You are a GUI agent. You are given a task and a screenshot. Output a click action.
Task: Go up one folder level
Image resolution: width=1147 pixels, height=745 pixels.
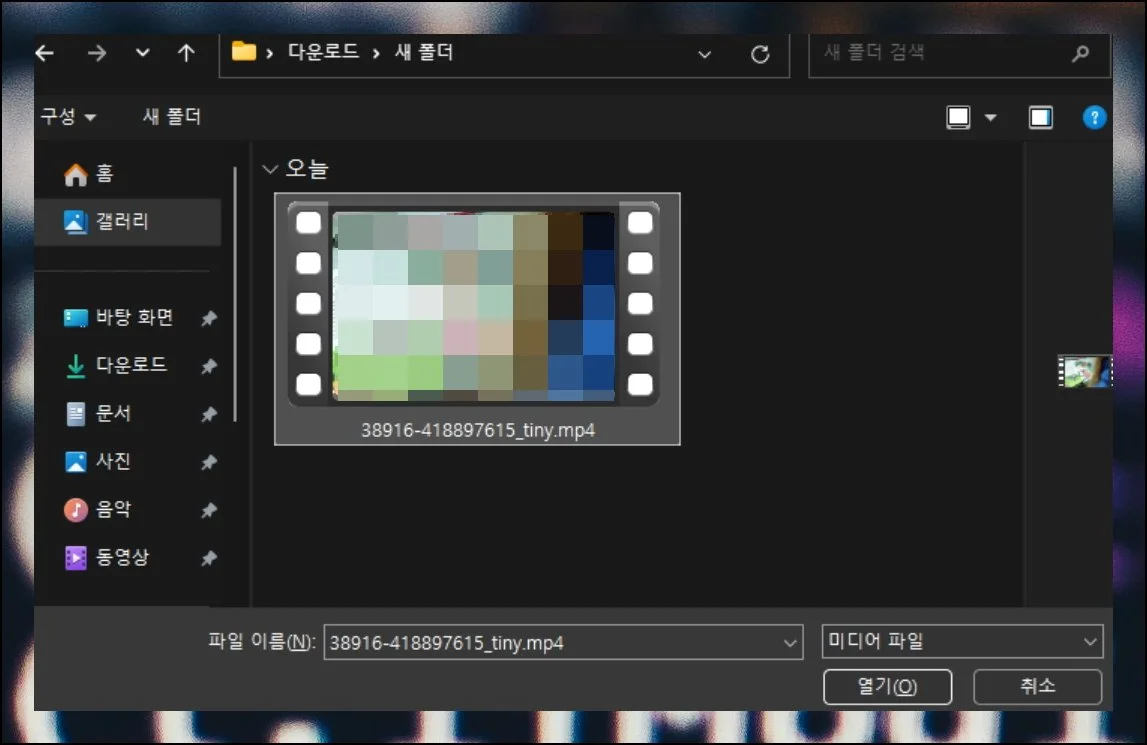coord(186,54)
